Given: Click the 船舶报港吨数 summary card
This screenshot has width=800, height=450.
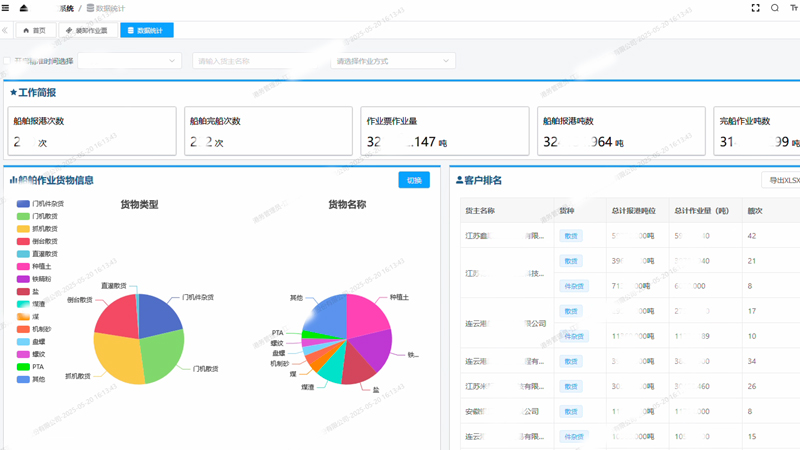Looking at the screenshot, I should 621,131.
